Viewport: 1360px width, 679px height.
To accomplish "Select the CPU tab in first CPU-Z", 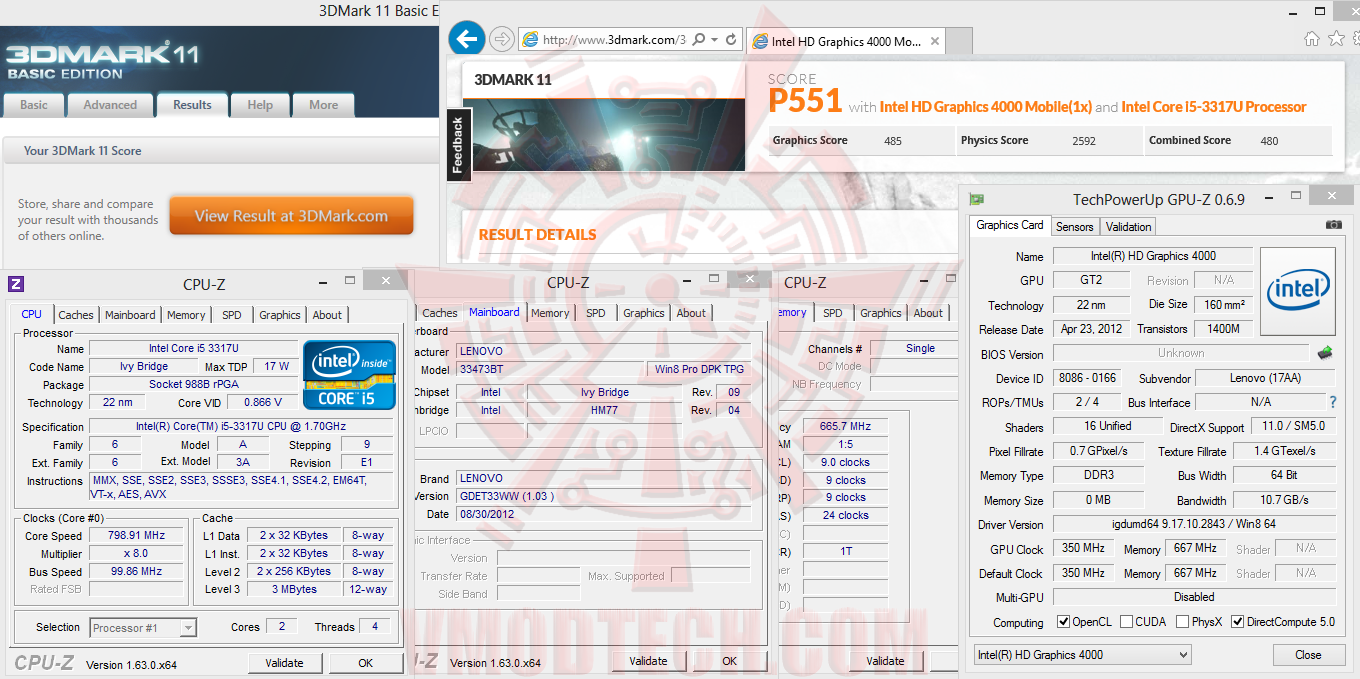I will point(32,314).
